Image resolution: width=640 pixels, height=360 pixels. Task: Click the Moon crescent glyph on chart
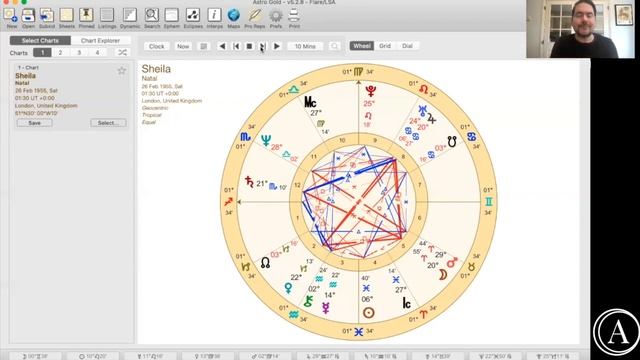coord(442,275)
